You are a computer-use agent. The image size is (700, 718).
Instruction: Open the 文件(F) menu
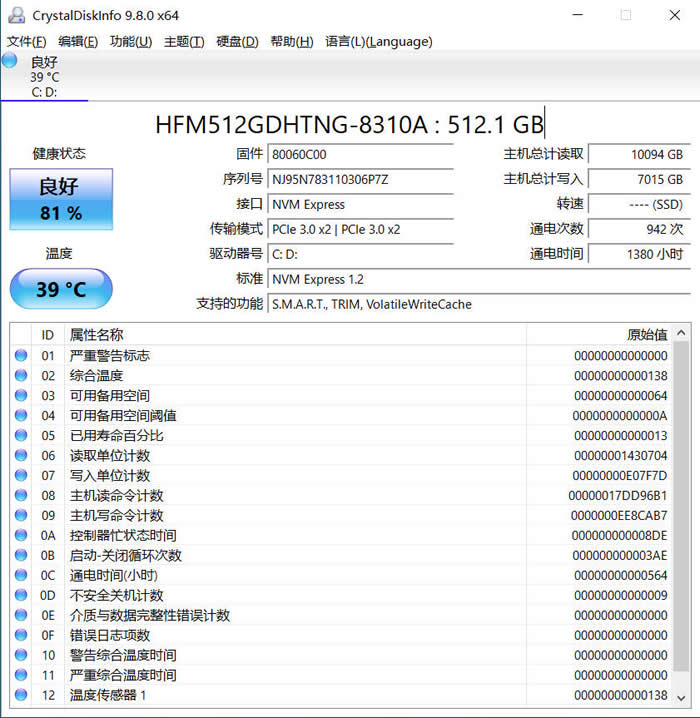(26, 41)
